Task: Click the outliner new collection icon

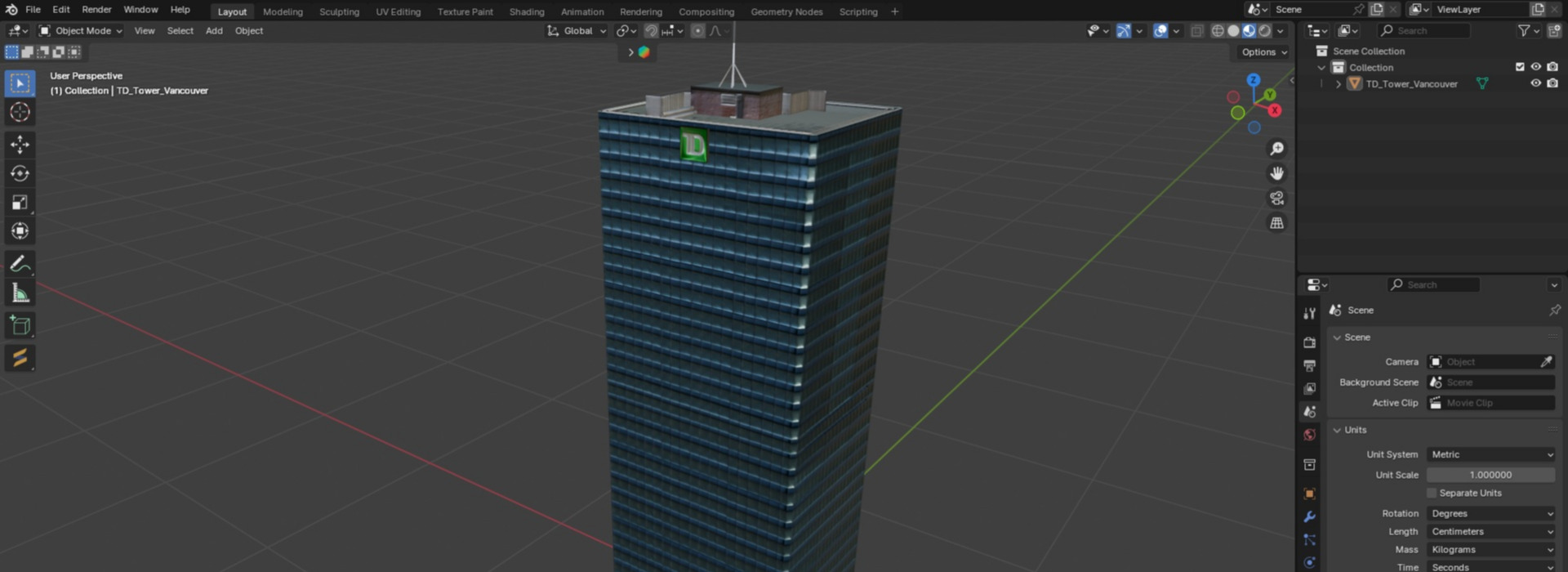Action: click(x=1554, y=31)
